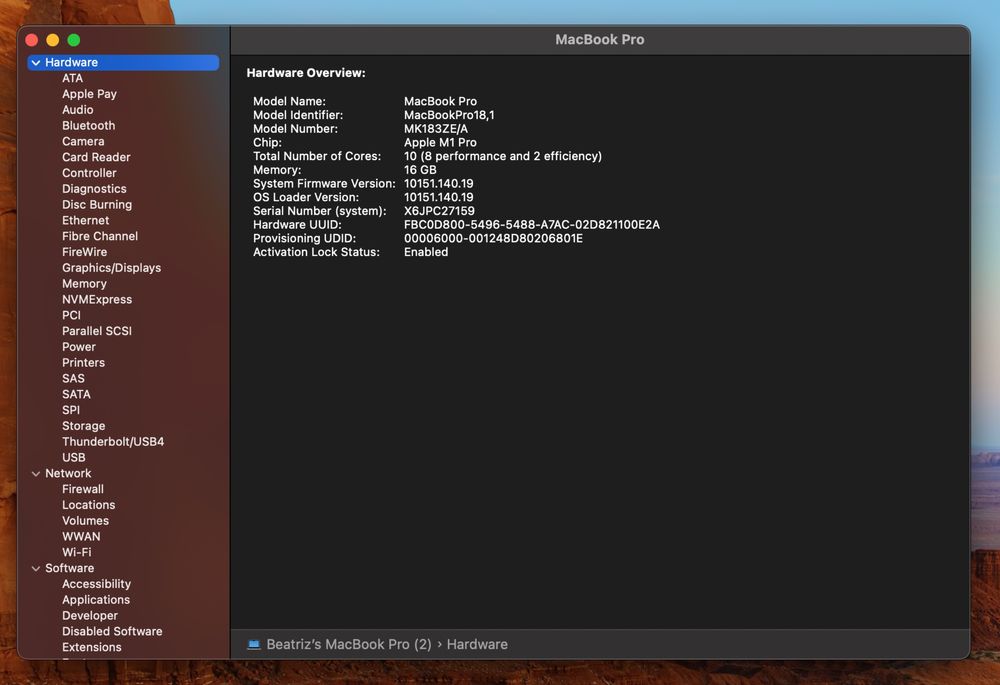The height and width of the screenshot is (685, 1000).
Task: Select Camera in the sidebar
Action: point(83,142)
